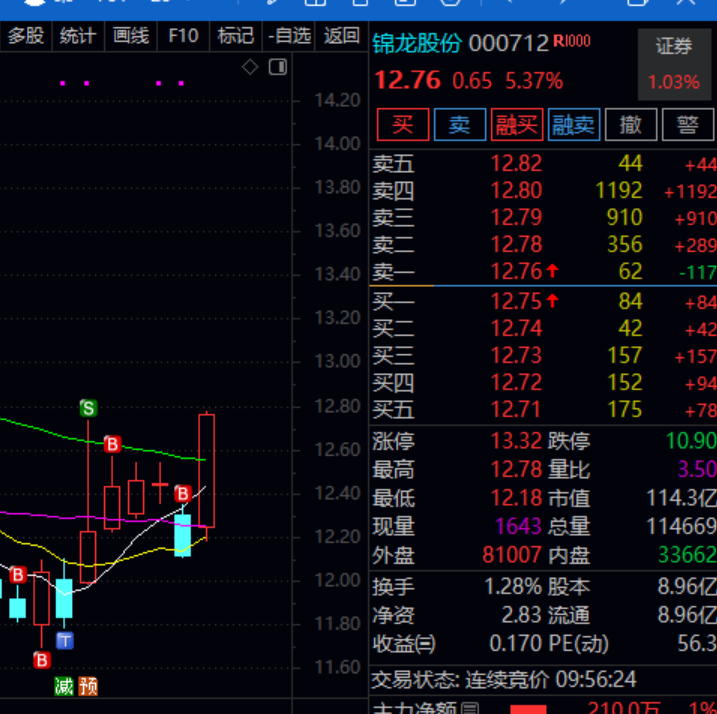Open the 统计 statistics tool

click(78, 36)
